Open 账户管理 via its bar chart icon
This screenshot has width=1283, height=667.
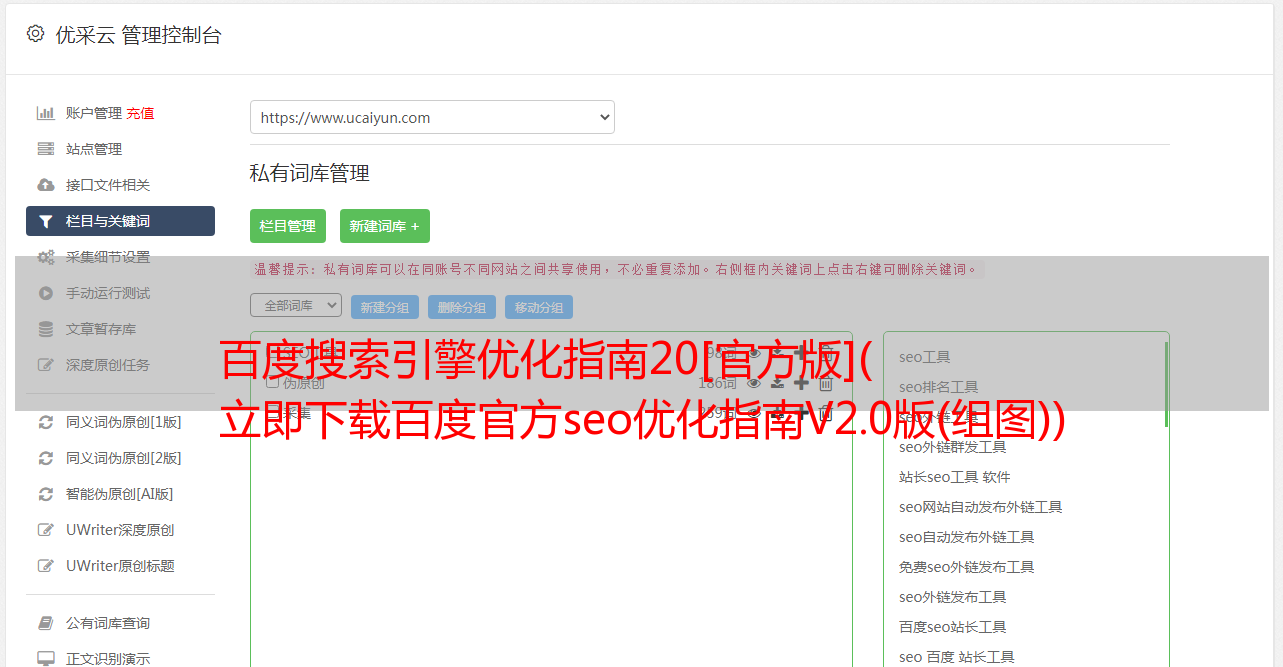click(46, 113)
